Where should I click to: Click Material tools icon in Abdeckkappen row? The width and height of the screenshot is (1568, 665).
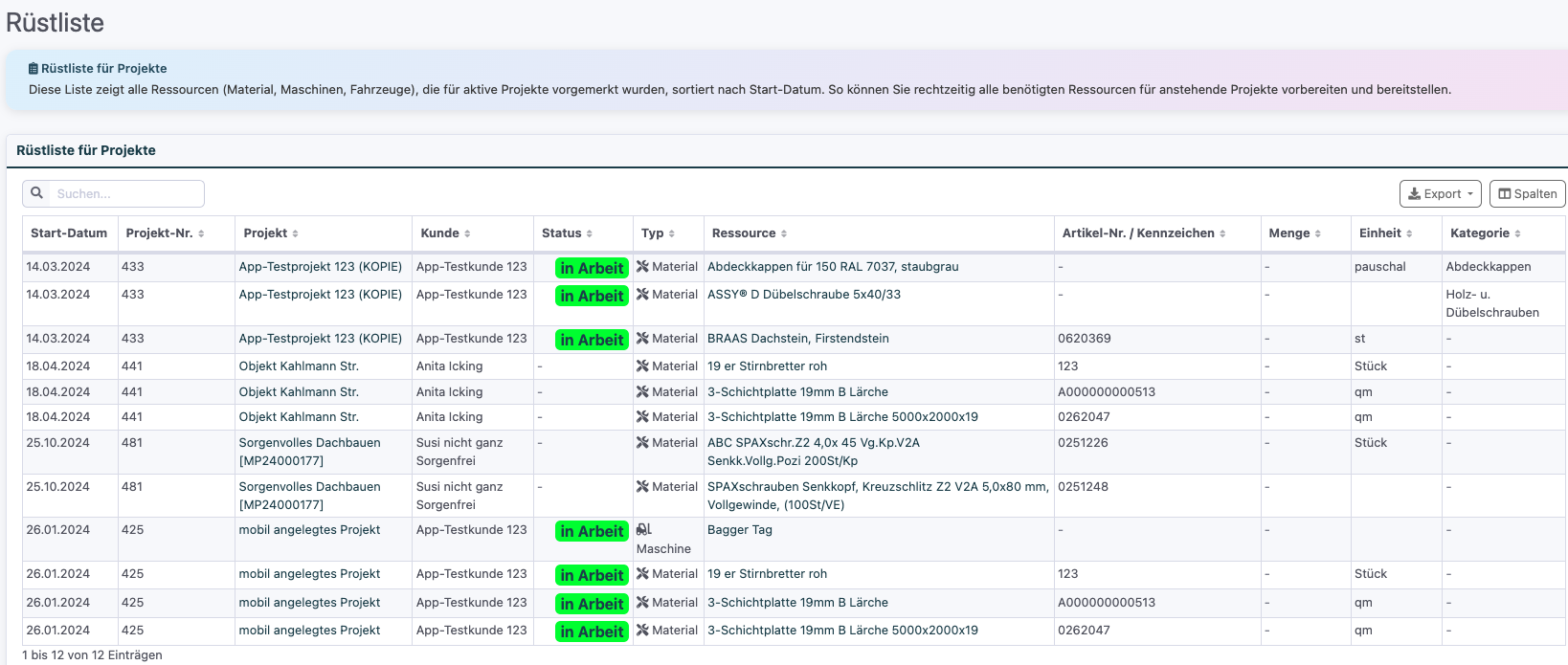[x=642, y=267]
